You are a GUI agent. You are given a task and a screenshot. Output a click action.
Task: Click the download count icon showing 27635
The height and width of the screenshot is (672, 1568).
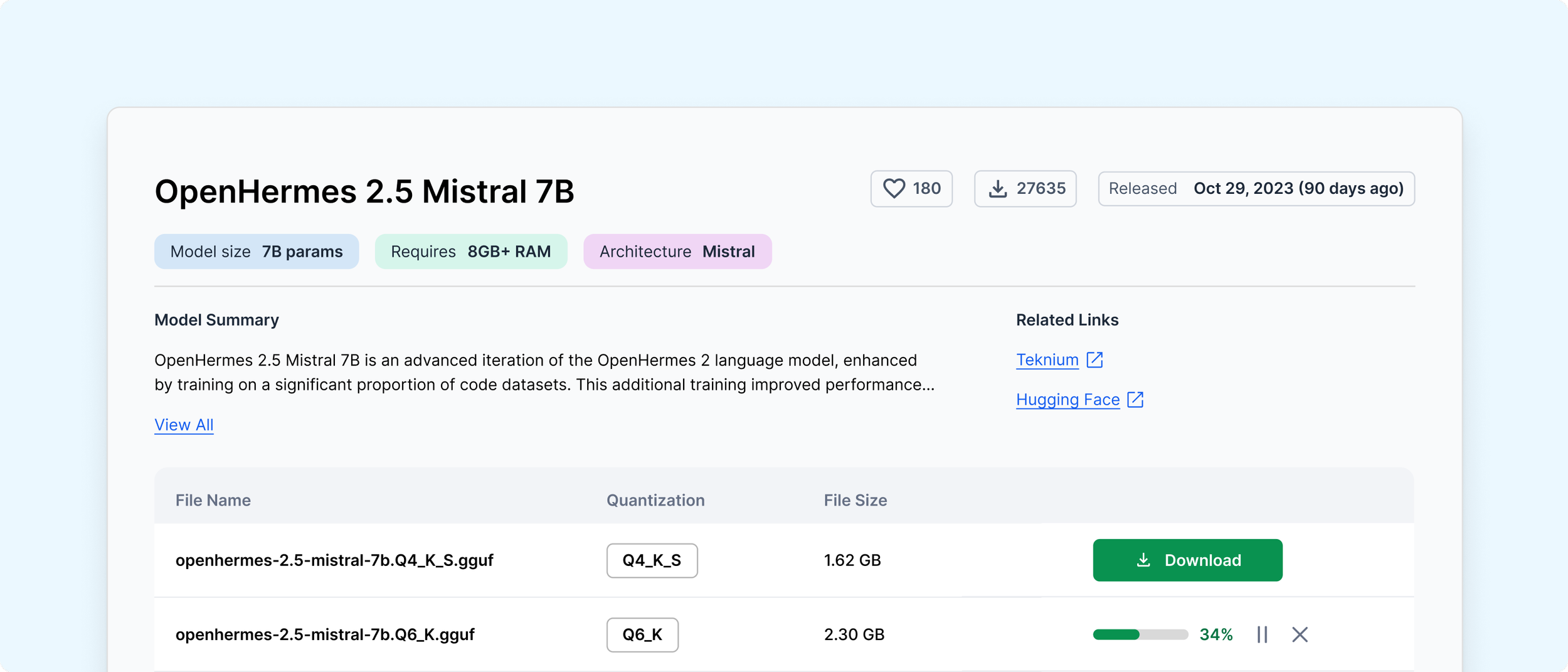point(998,188)
